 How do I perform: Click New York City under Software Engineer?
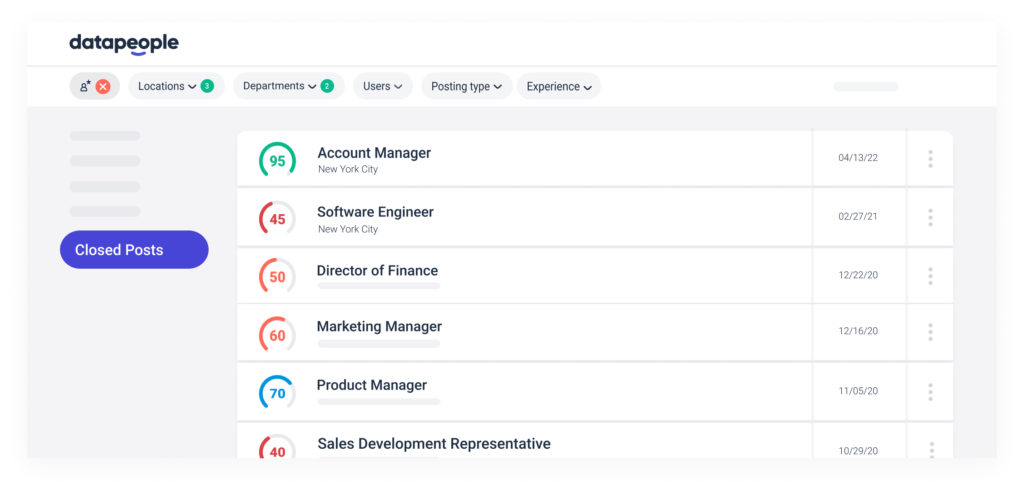[348, 229]
